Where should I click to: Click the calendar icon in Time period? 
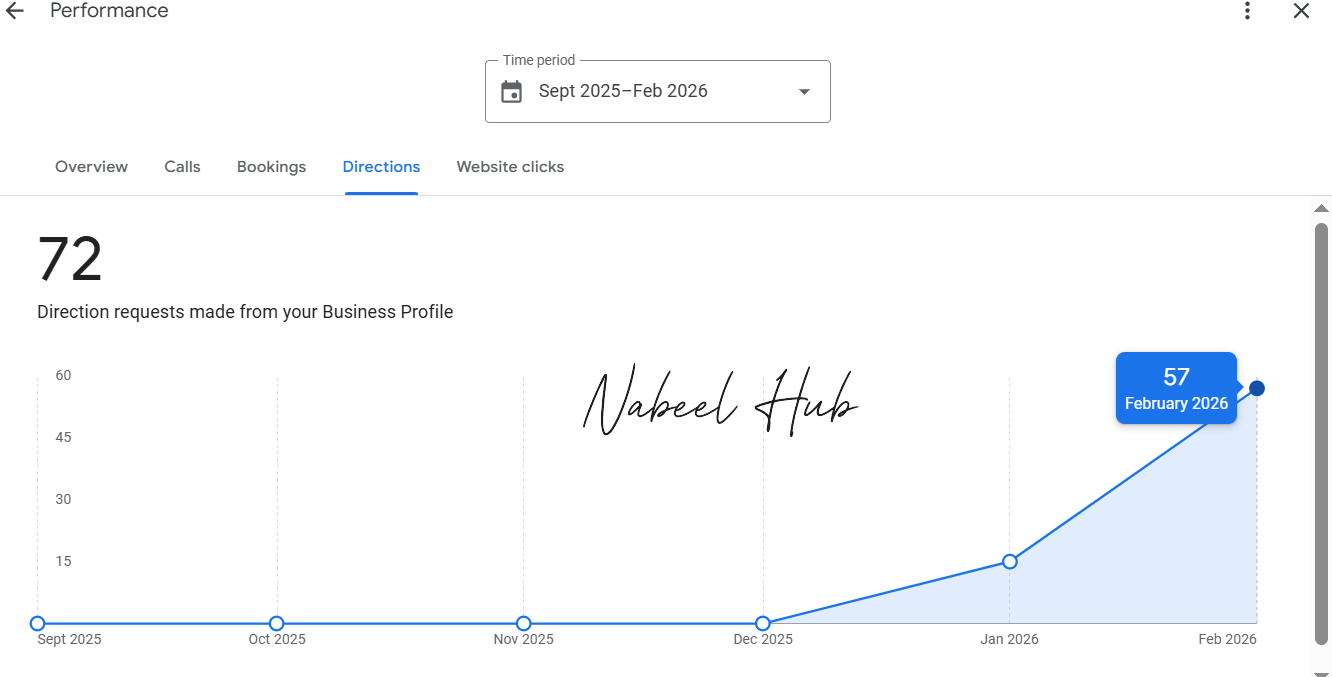click(x=512, y=92)
